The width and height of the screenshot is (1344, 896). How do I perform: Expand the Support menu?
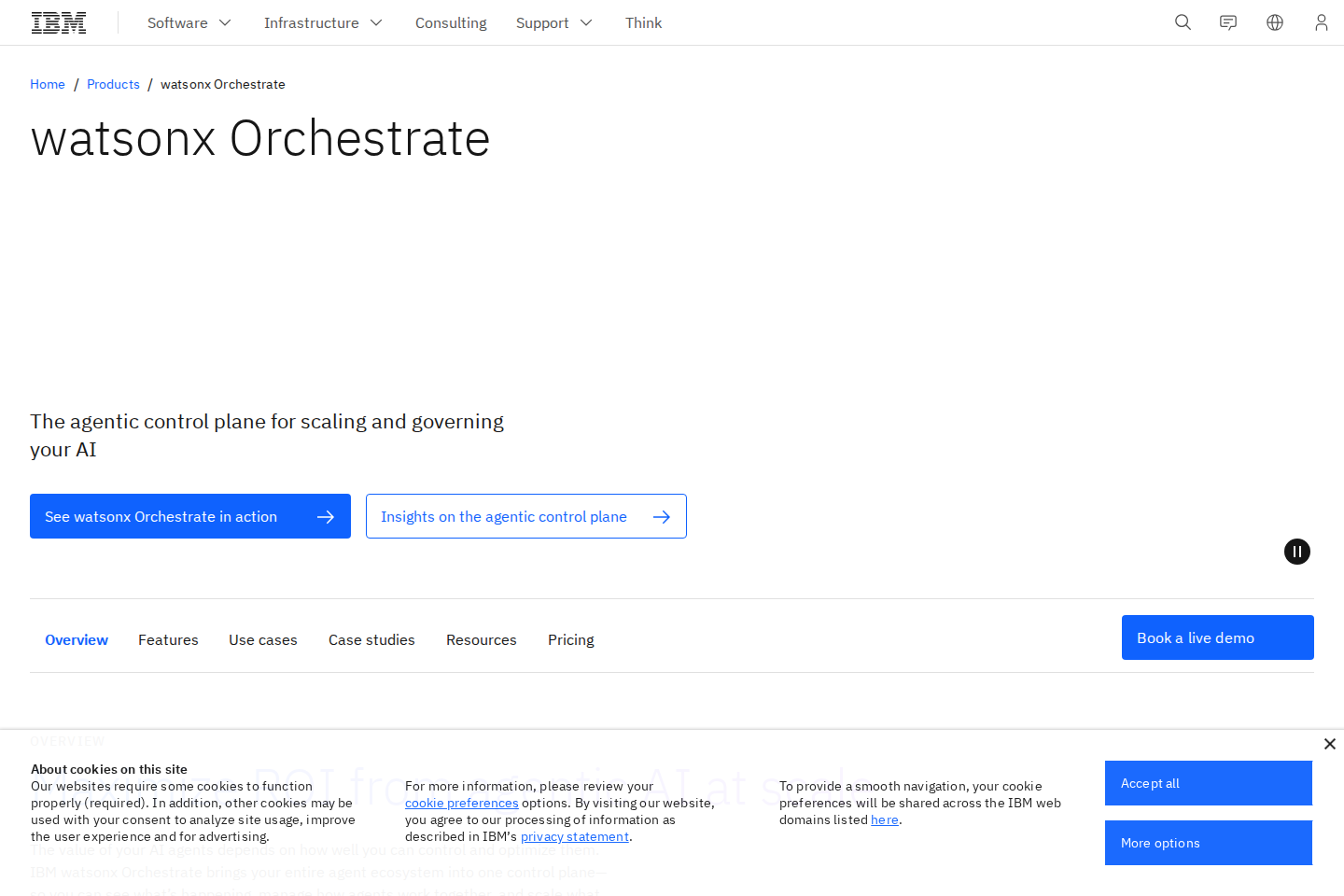554,22
